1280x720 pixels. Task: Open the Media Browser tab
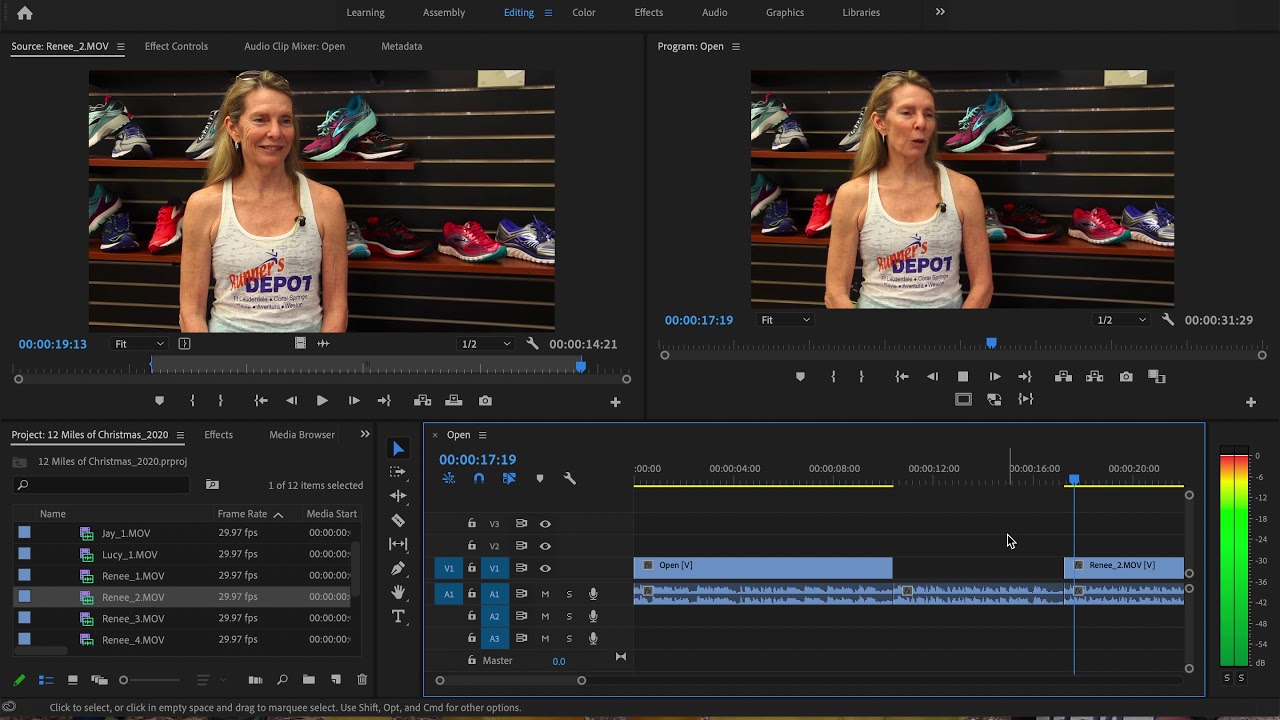[x=302, y=435]
